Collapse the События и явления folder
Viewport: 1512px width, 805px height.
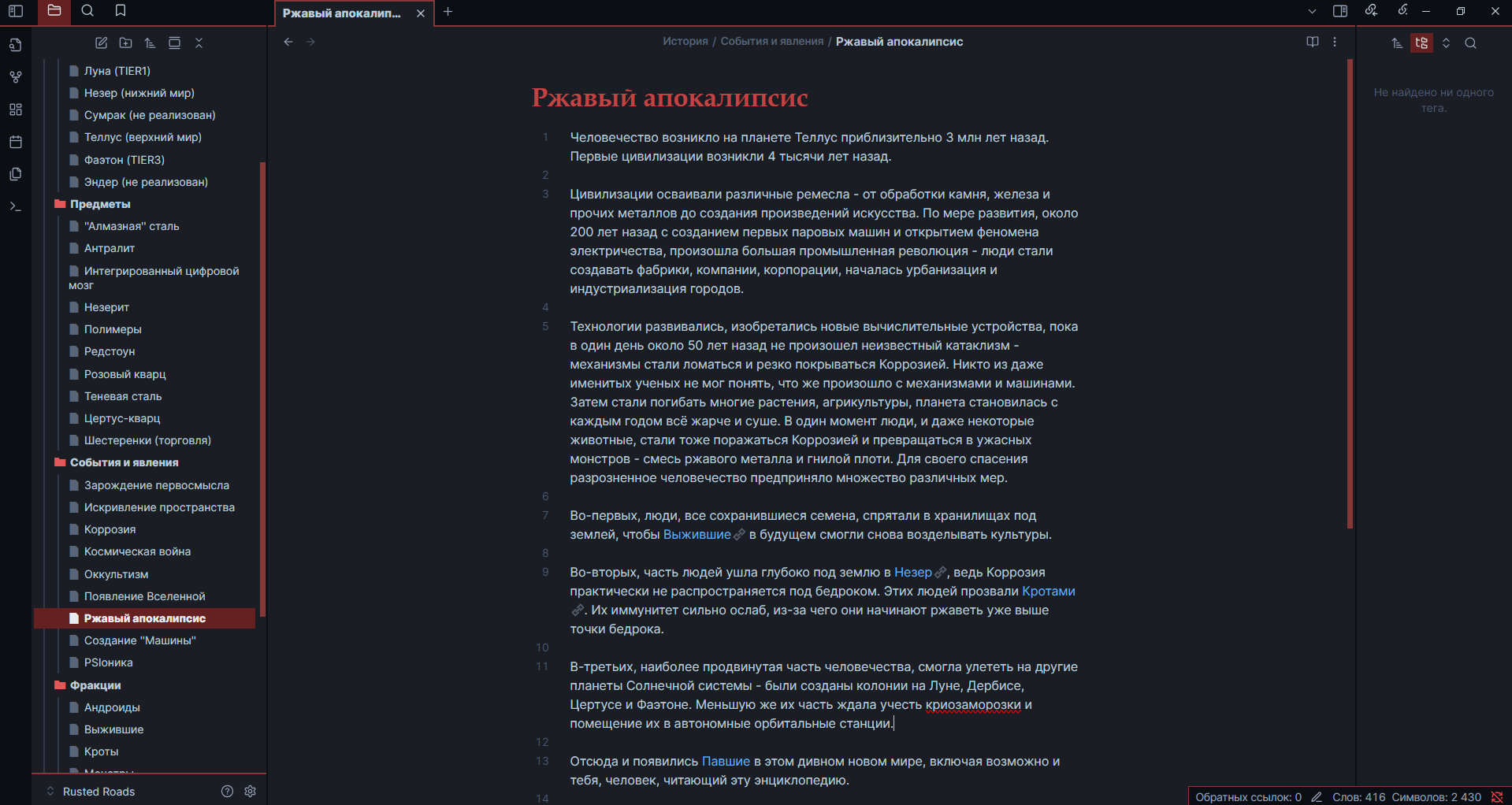tap(124, 462)
